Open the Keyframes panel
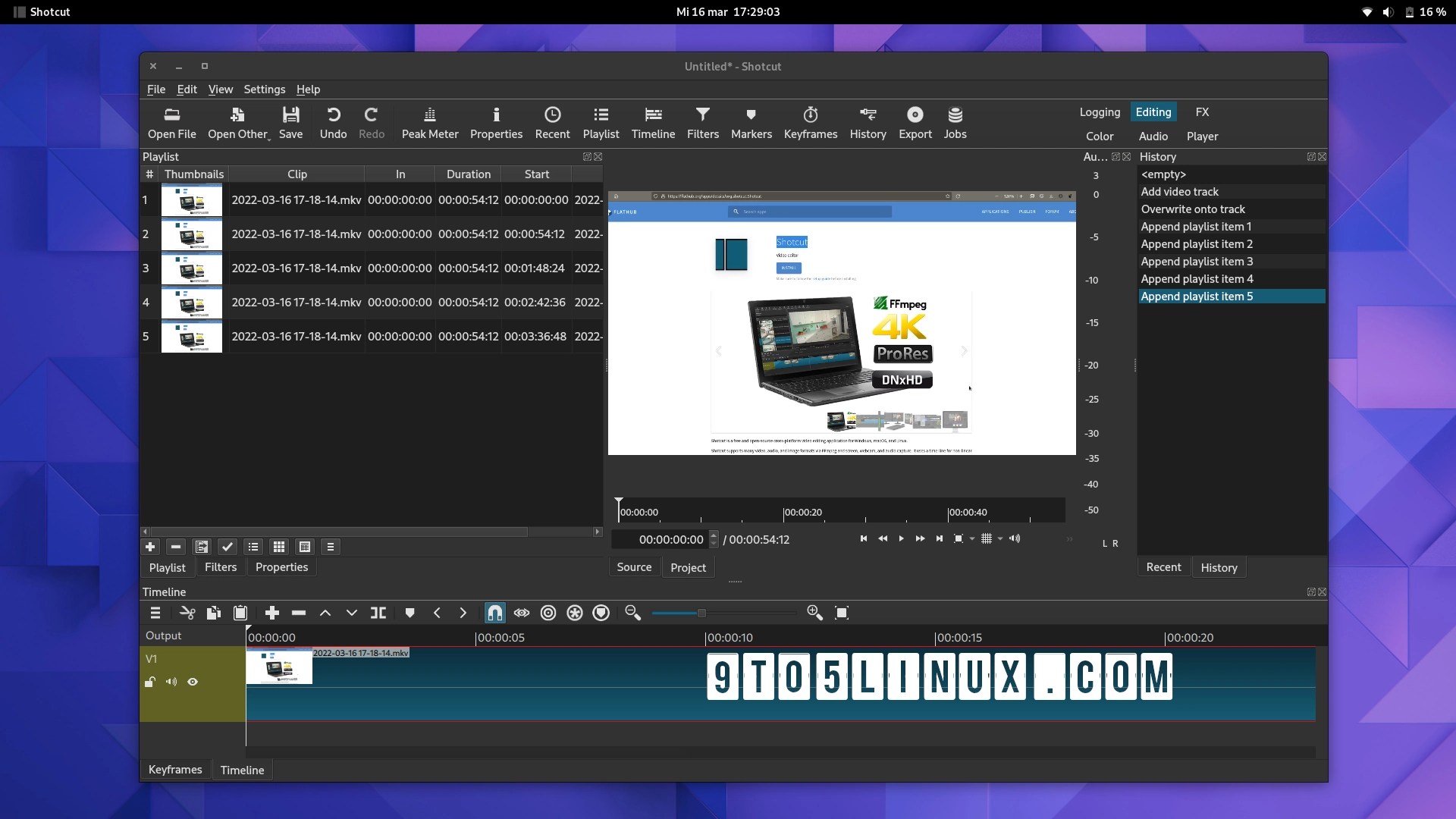This screenshot has width=1456, height=819. 810,123
